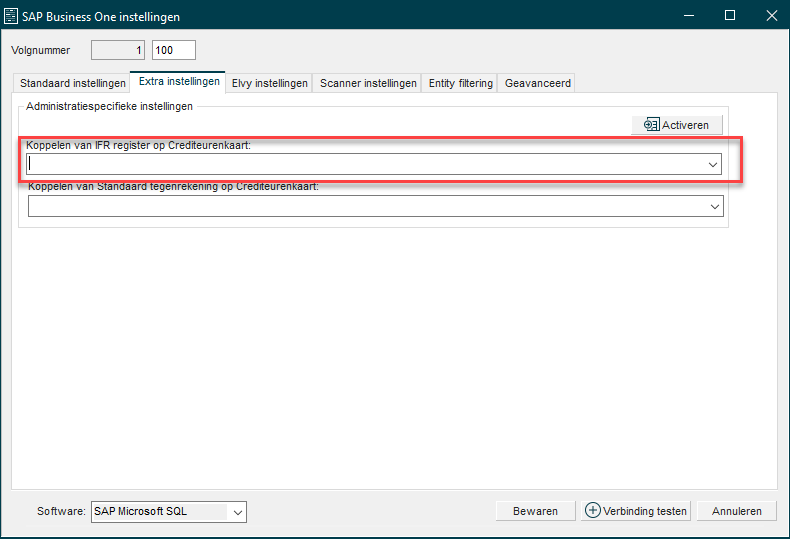This screenshot has width=790, height=539.
Task: Click the Koppelen van IFR register label
Action: pyautogui.click(x=139, y=146)
